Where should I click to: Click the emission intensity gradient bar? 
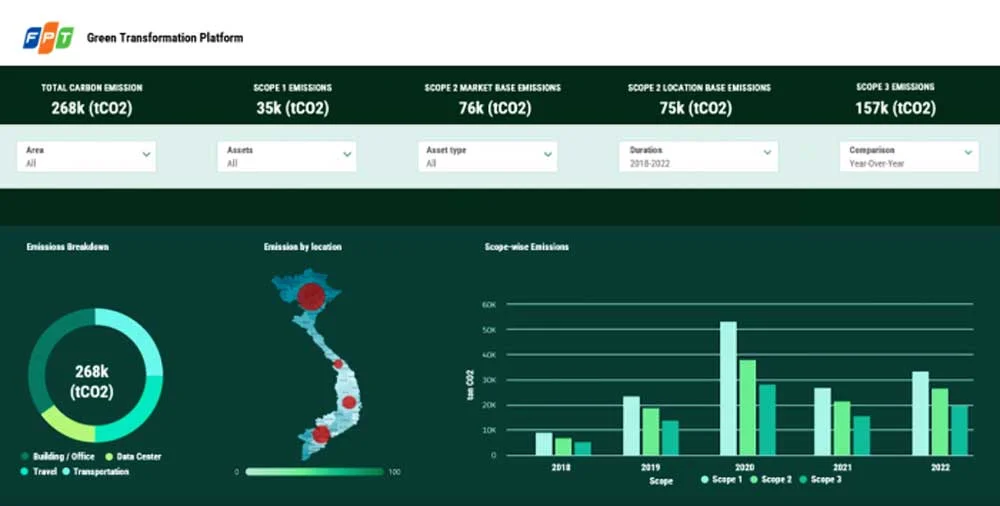(x=315, y=472)
